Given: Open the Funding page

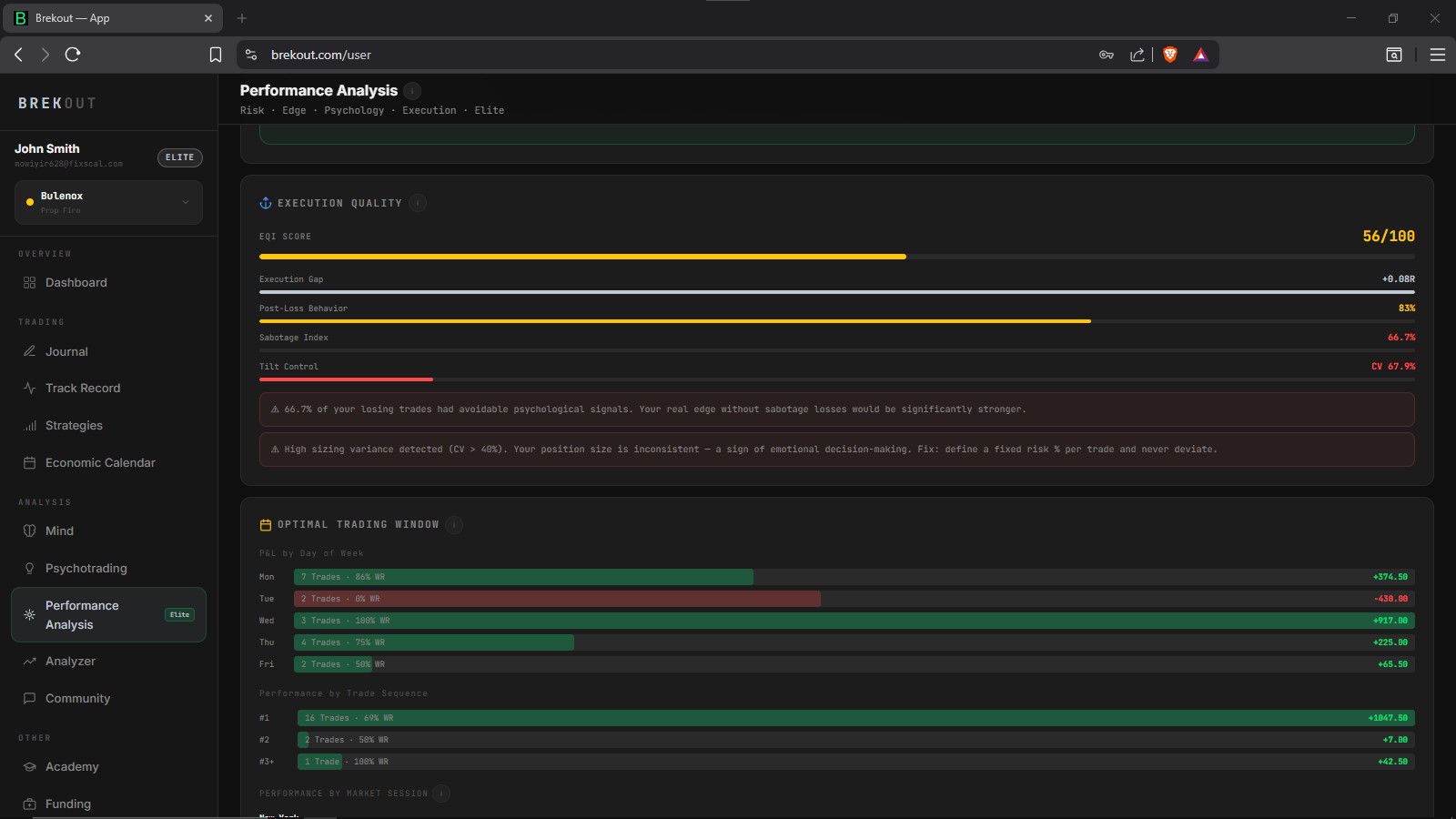Looking at the screenshot, I should [68, 804].
